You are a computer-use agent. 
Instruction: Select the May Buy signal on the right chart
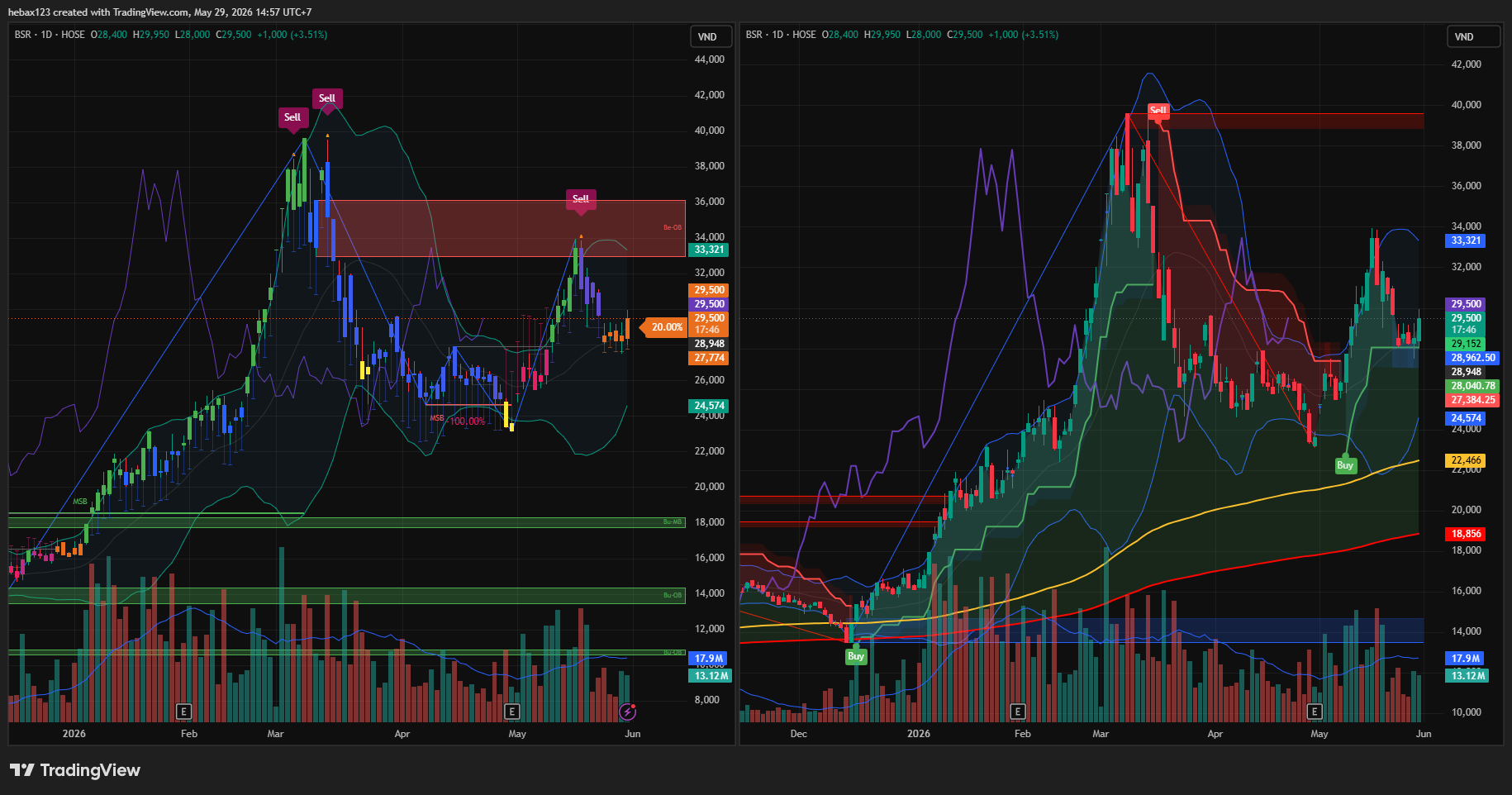[x=1345, y=464]
